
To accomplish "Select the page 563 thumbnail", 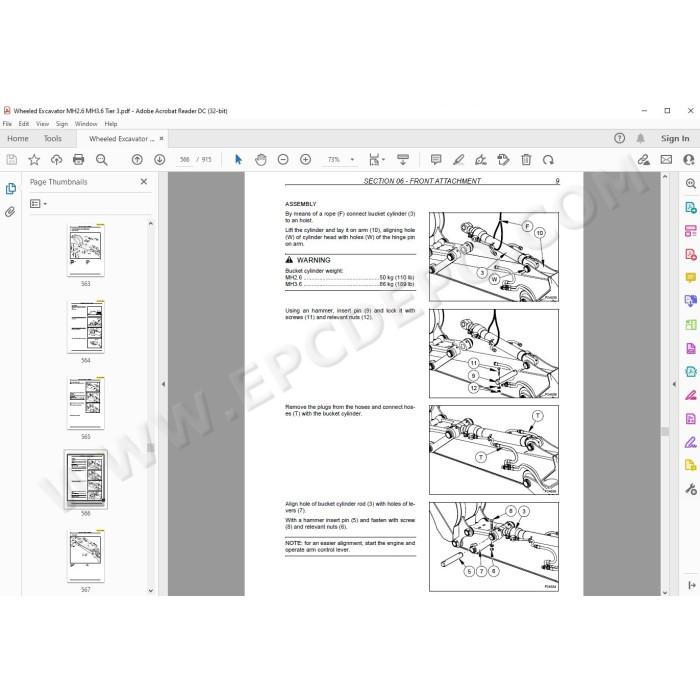I will (x=86, y=250).
